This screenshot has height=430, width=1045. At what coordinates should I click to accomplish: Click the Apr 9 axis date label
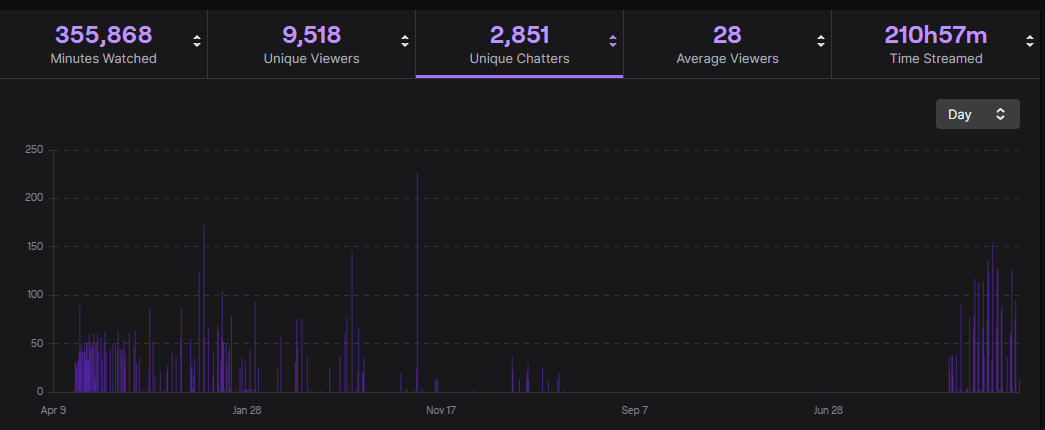click(53, 410)
